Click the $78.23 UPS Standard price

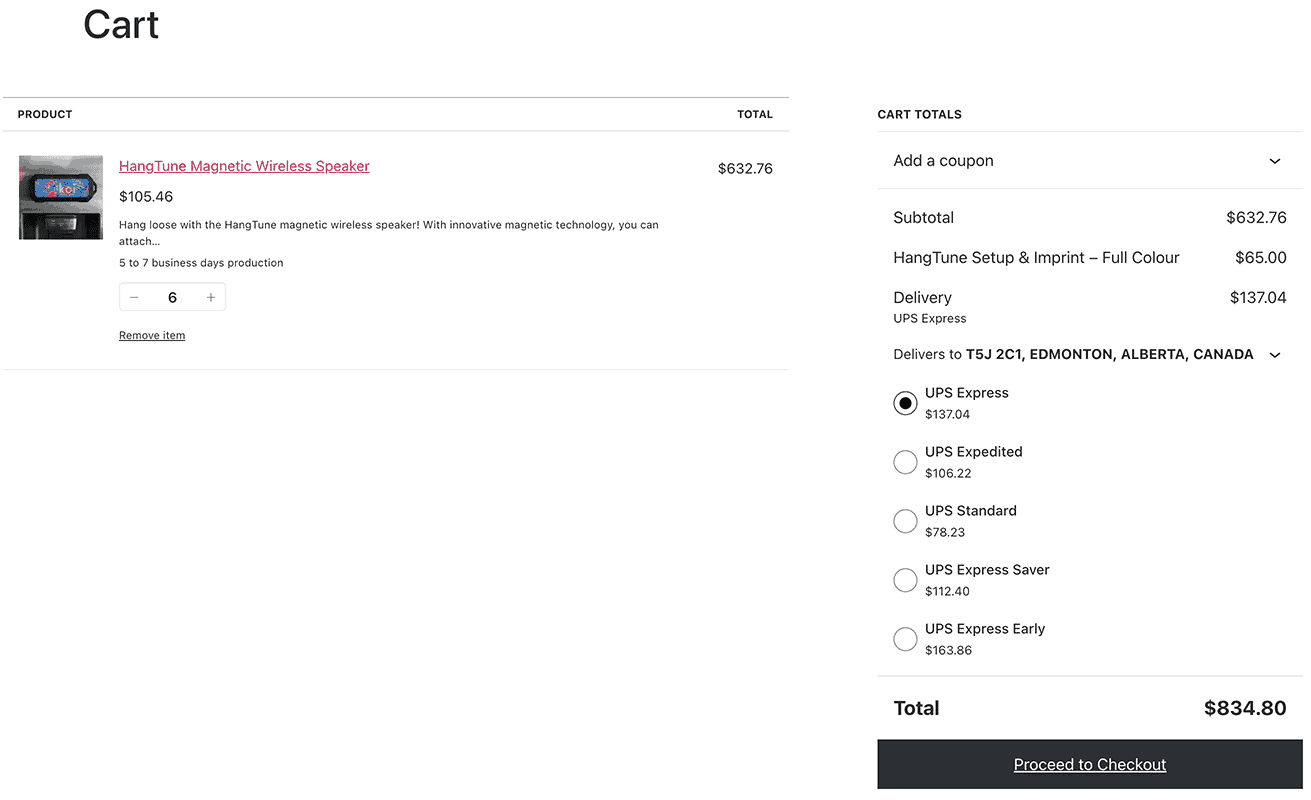[x=945, y=532]
